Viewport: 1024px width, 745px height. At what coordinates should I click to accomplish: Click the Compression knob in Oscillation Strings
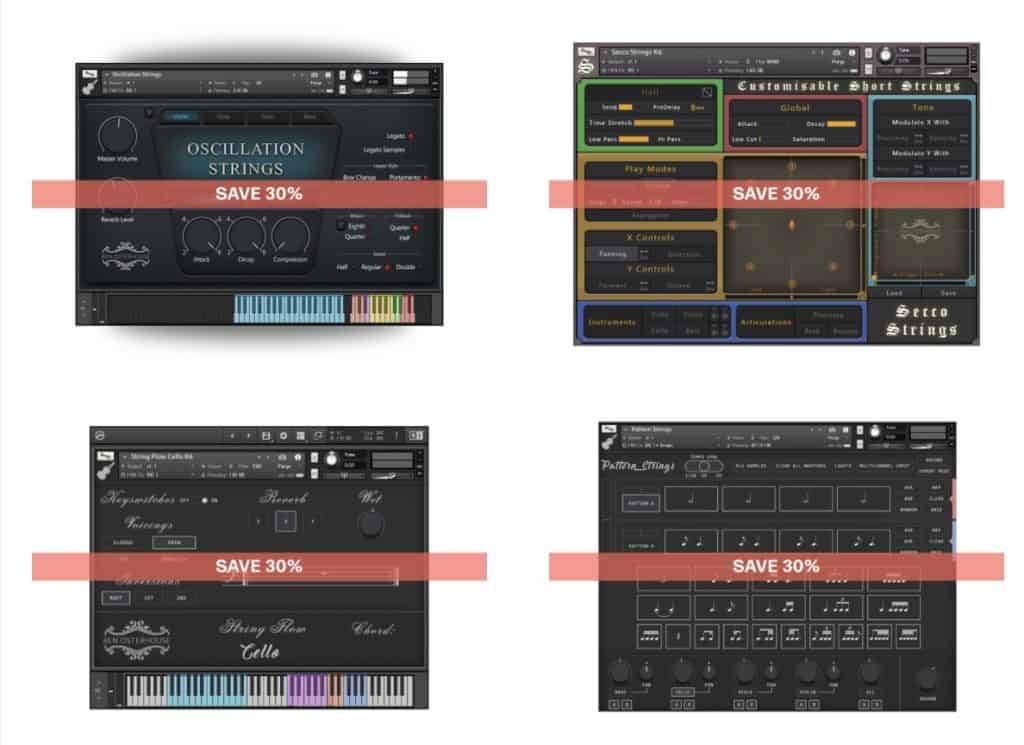[290, 236]
